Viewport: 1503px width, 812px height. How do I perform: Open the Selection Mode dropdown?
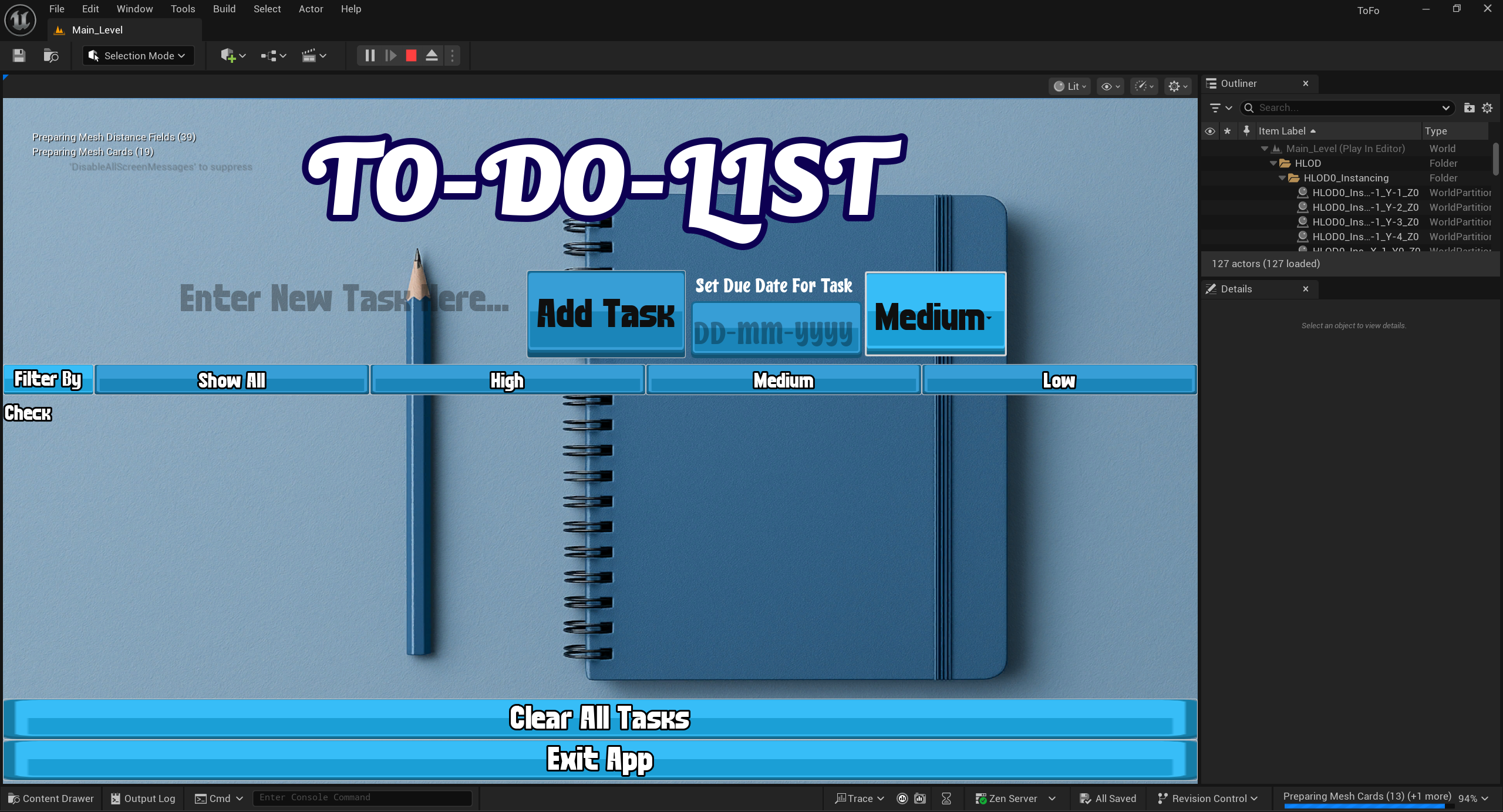click(138, 55)
